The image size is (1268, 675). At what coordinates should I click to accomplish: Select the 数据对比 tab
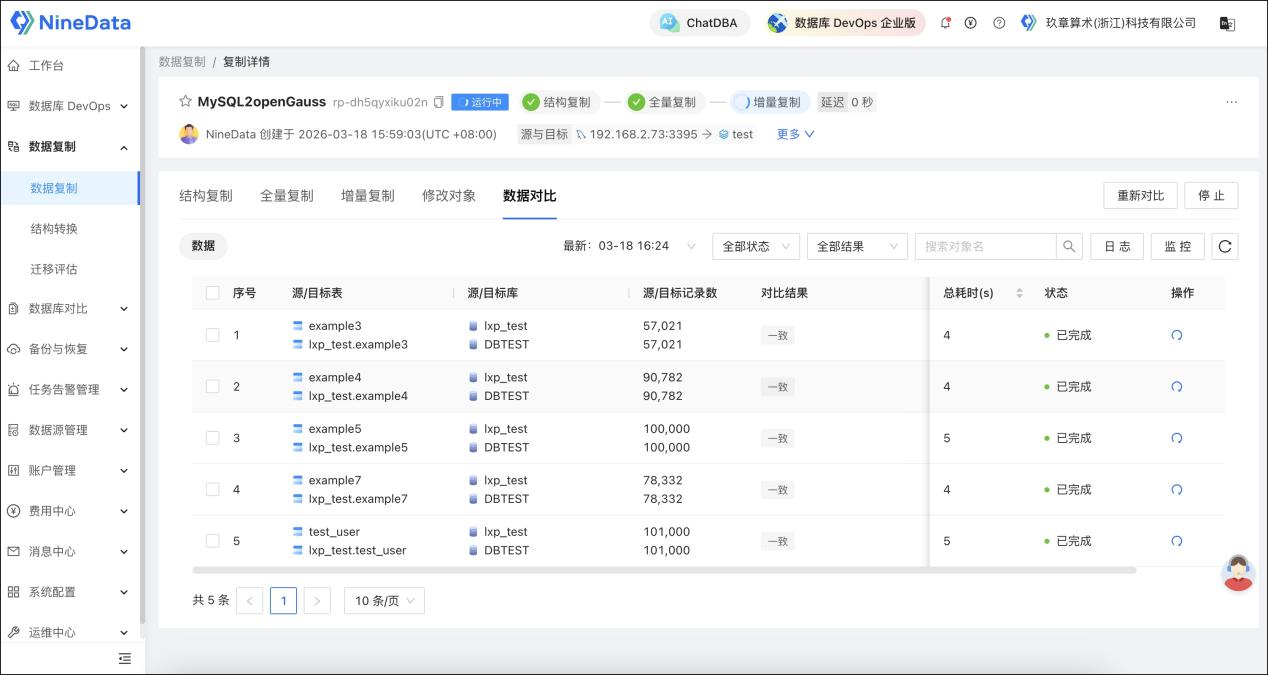click(530, 196)
